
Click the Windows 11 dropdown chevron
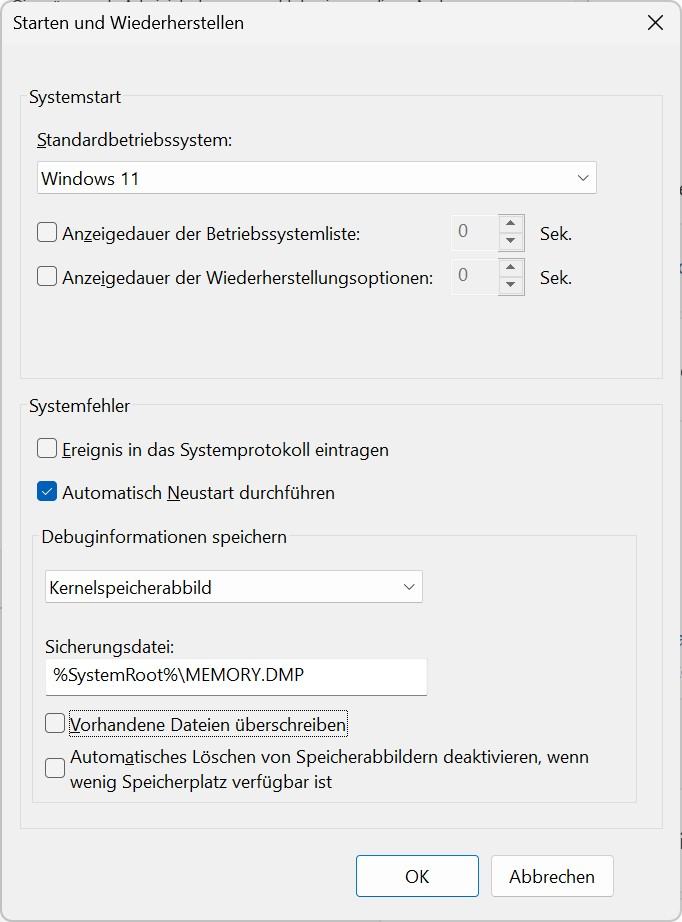coord(583,178)
